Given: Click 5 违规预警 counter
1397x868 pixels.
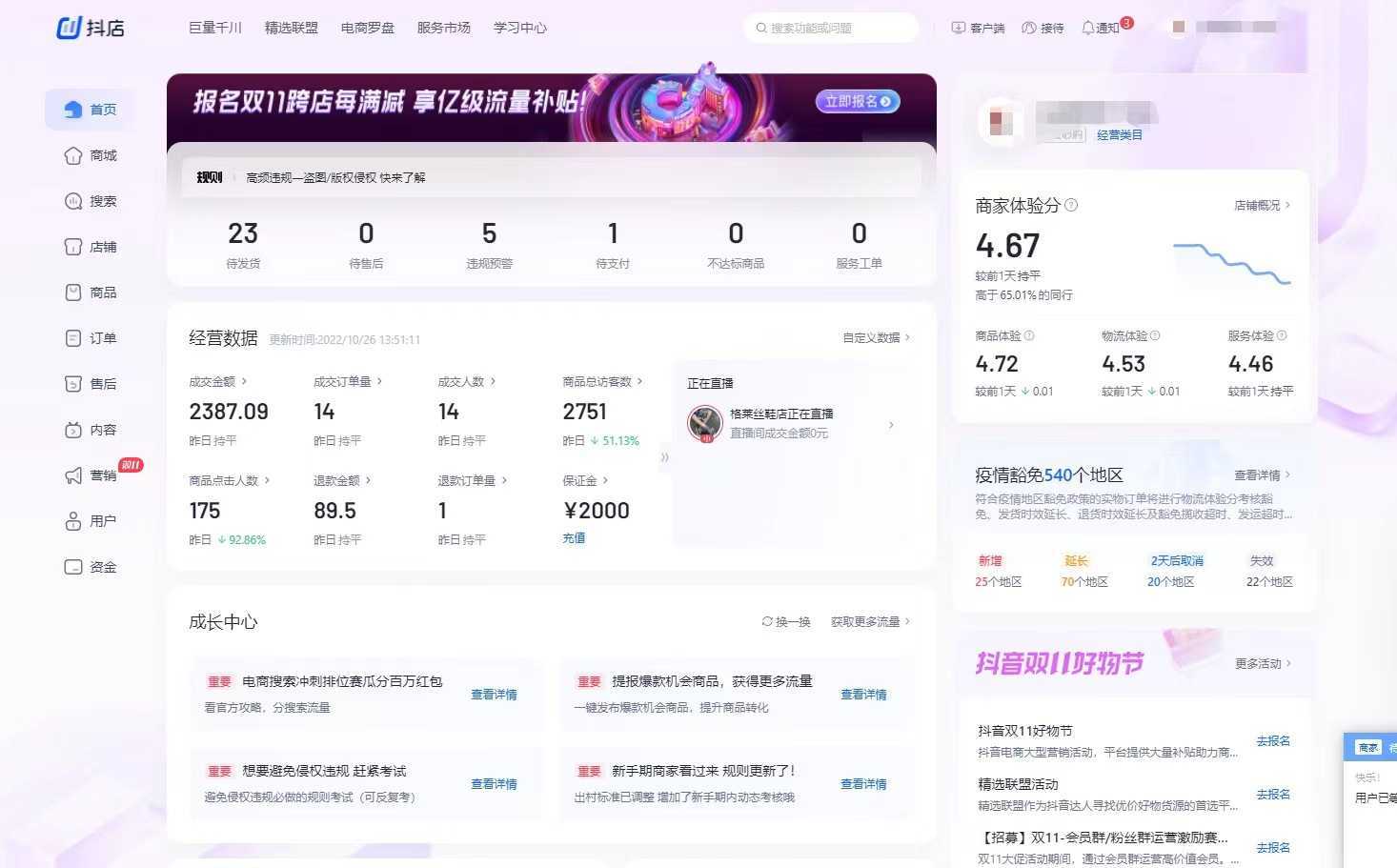Looking at the screenshot, I should (x=489, y=244).
